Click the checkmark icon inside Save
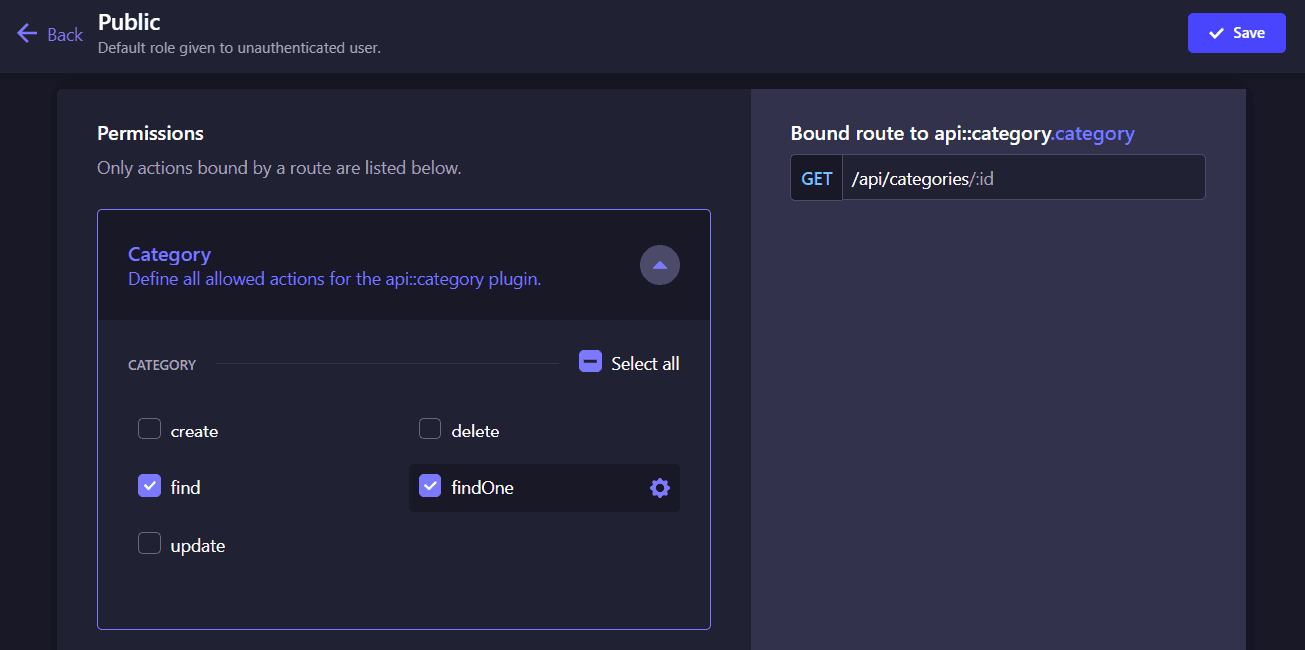 click(x=1216, y=33)
